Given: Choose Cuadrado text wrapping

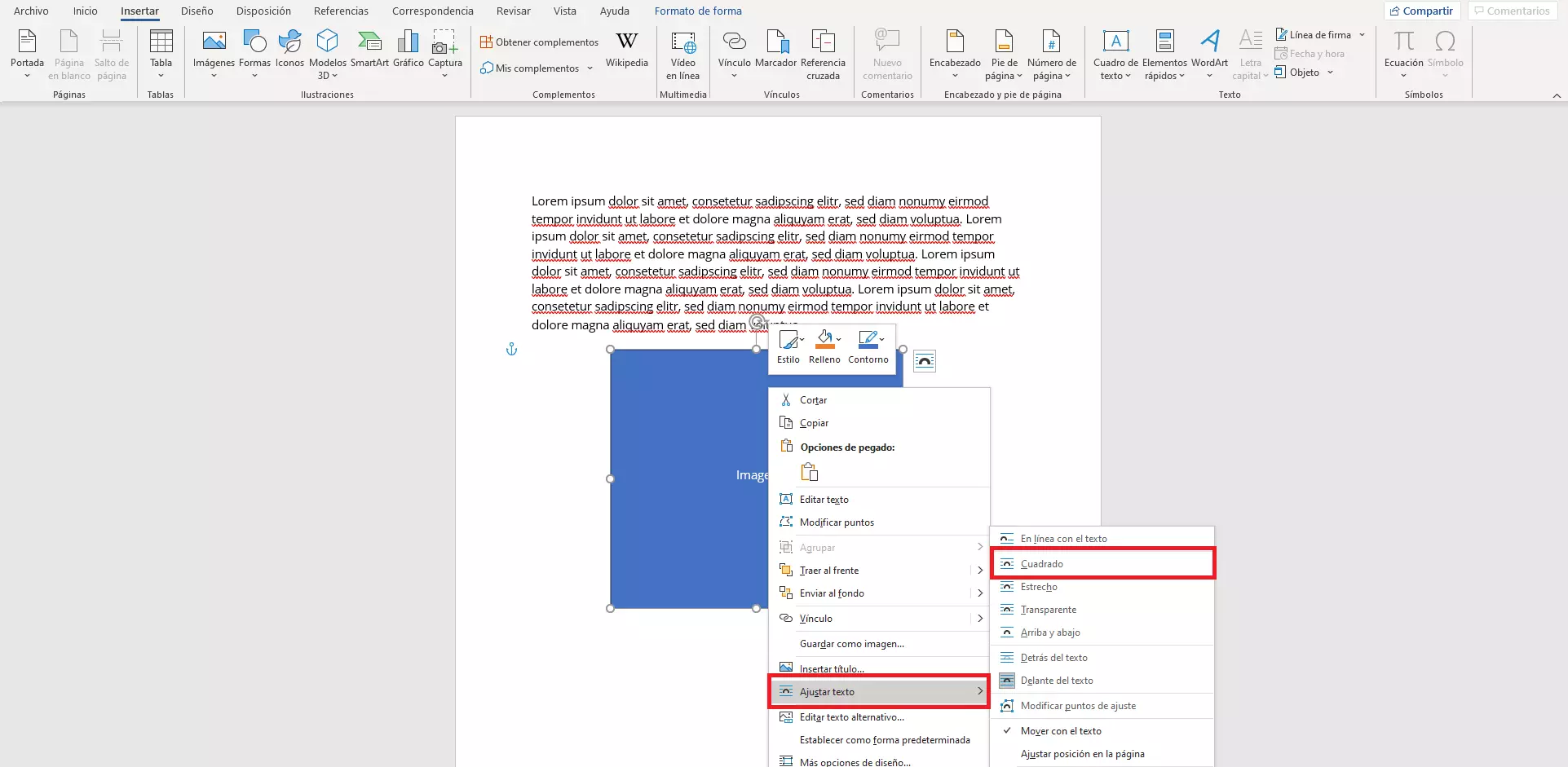Looking at the screenshot, I should (1102, 564).
